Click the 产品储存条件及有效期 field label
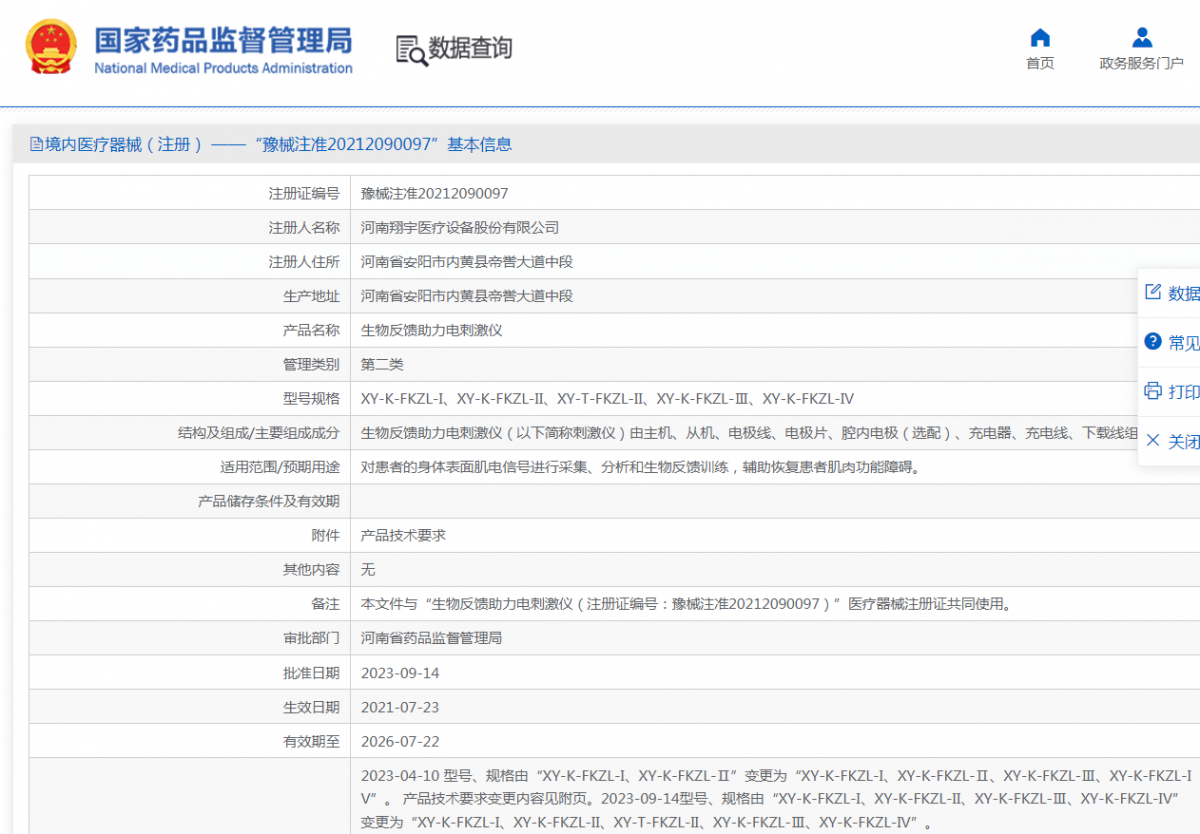 click(269, 501)
